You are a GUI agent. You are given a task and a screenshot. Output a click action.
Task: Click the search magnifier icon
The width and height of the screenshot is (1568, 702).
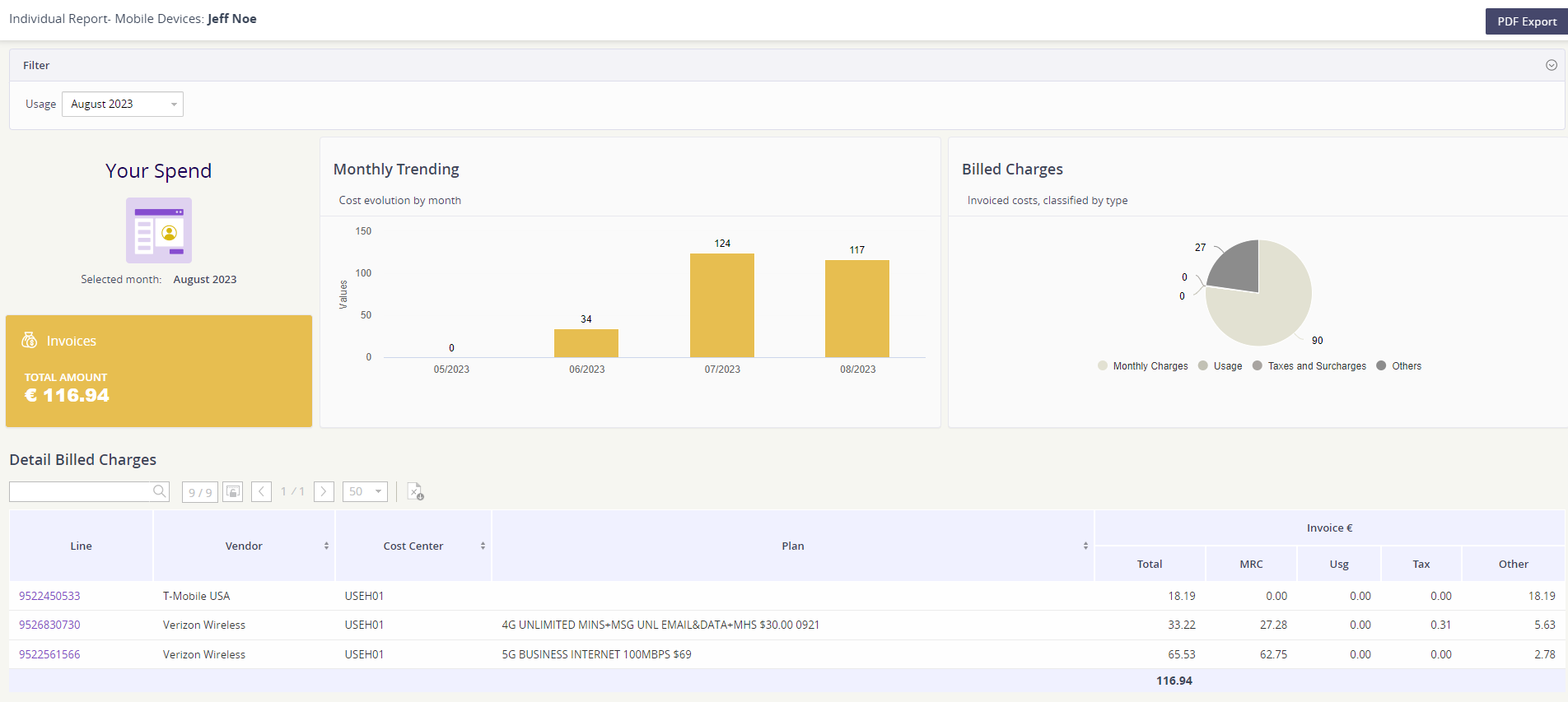tap(160, 491)
